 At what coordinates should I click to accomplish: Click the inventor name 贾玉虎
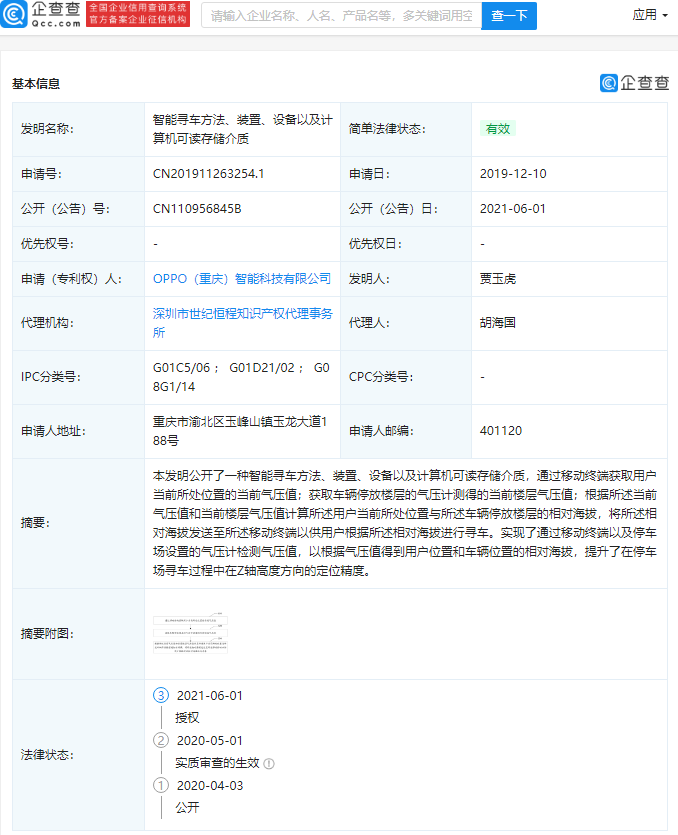point(498,278)
